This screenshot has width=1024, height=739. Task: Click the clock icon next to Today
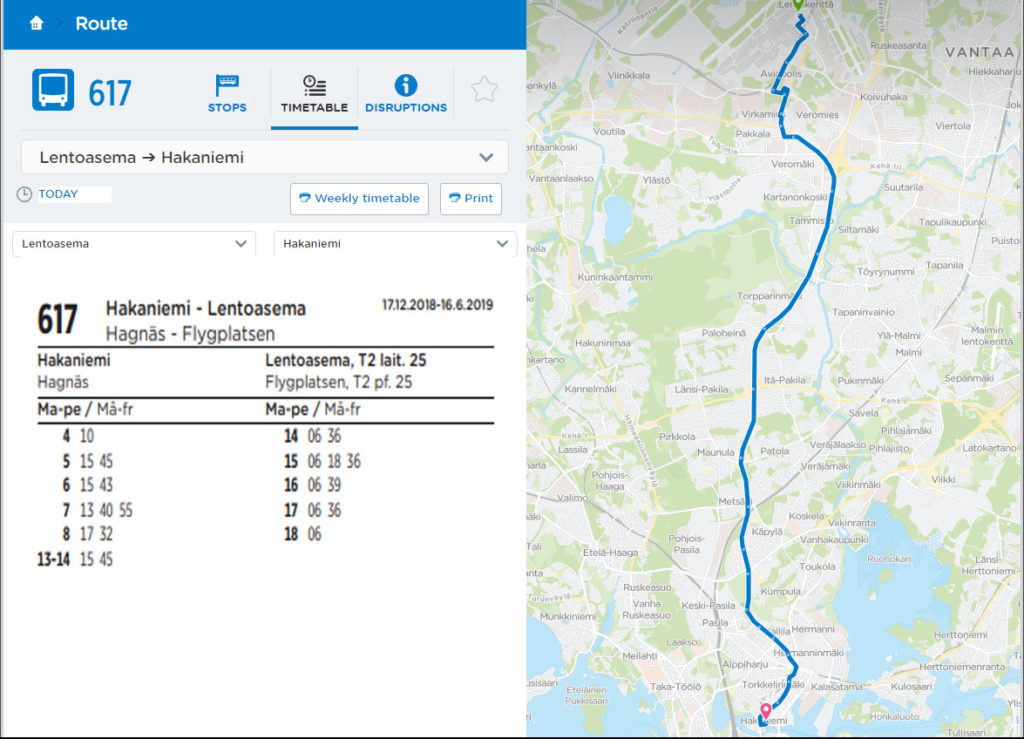pos(24,194)
